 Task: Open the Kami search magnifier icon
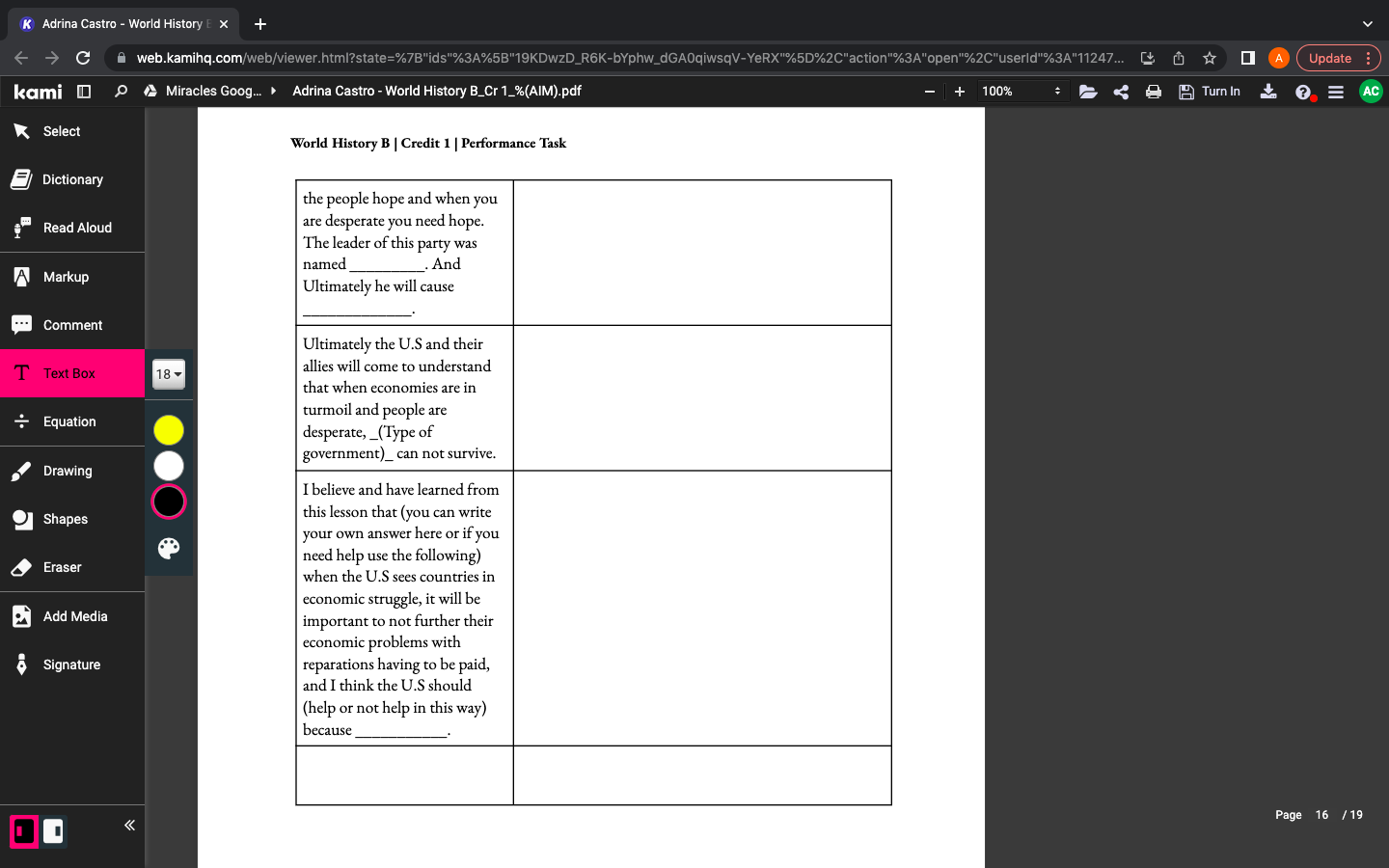coord(121,92)
